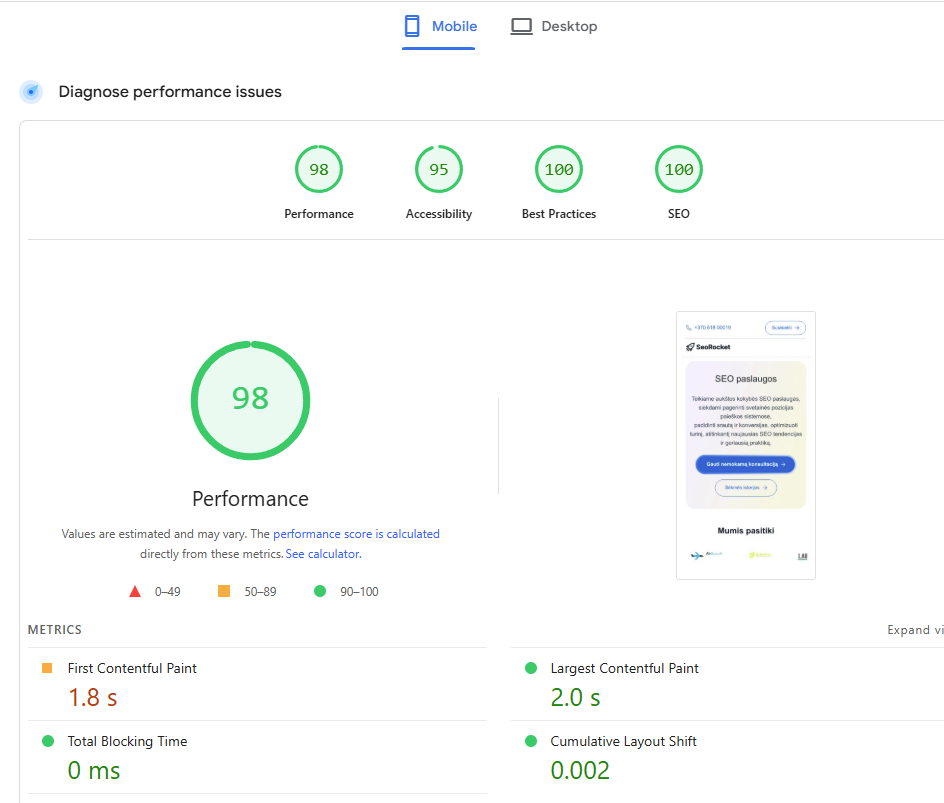This screenshot has height=803, width=944.
Task: Click the SEO gauge showing 100
Action: point(678,169)
